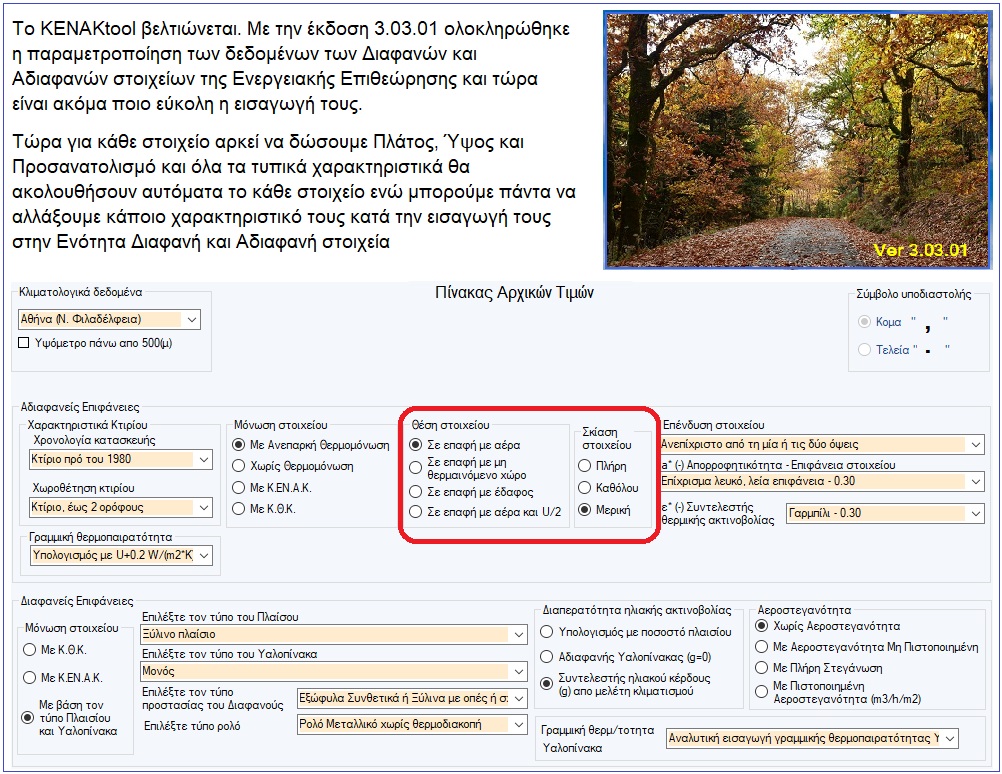The height and width of the screenshot is (774, 1002).
Task: Open Εξώφυλα Συνθετικά ή Ξύλινα dropdown
Action: pos(412,699)
